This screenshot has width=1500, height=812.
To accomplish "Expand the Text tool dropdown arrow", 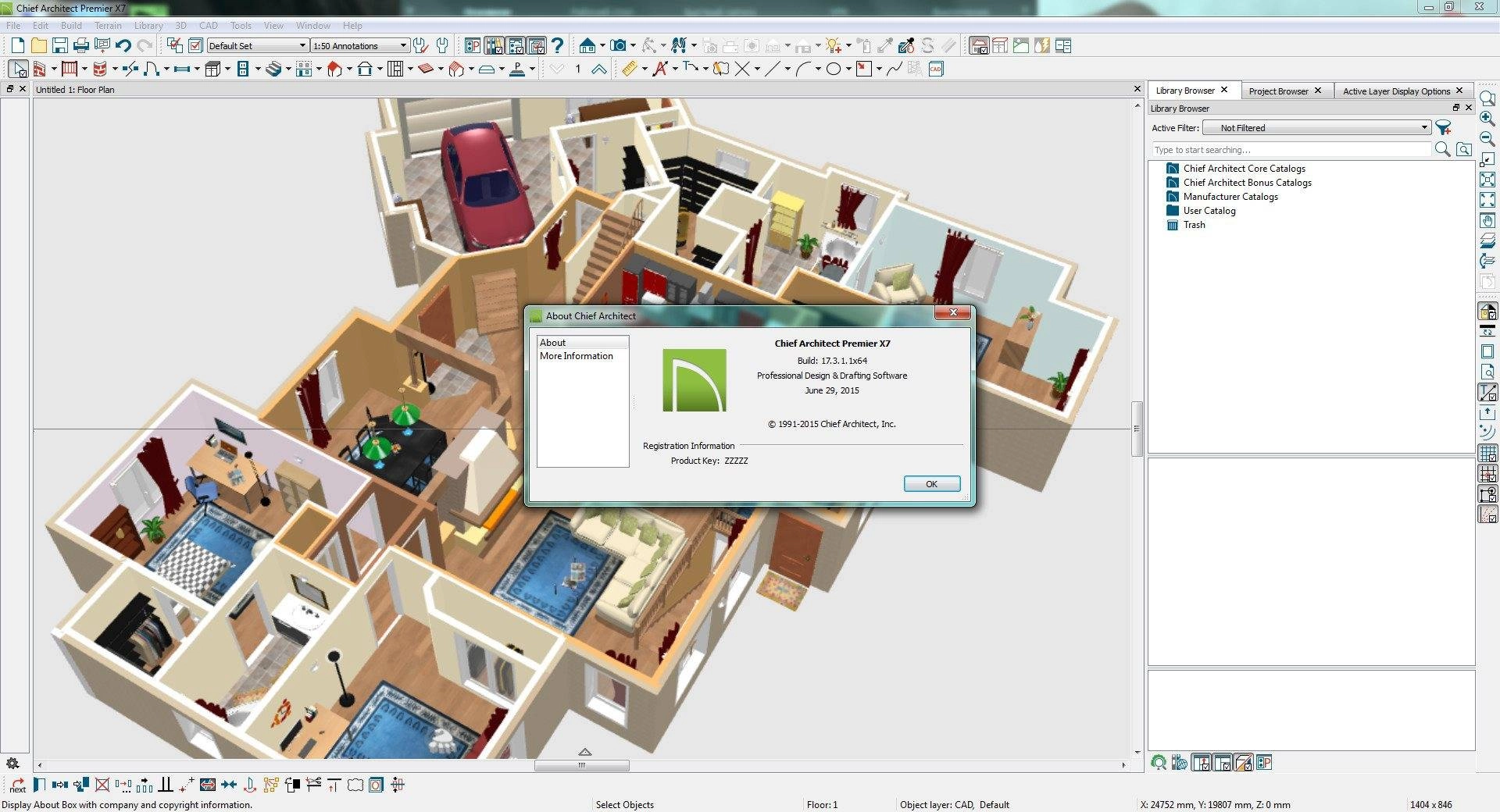I will coord(675,69).
